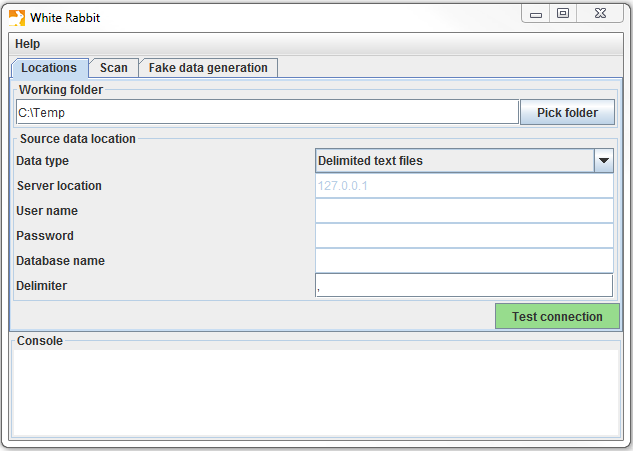Click the White Rabbit title bar text
The image size is (633, 451).
(65, 18)
